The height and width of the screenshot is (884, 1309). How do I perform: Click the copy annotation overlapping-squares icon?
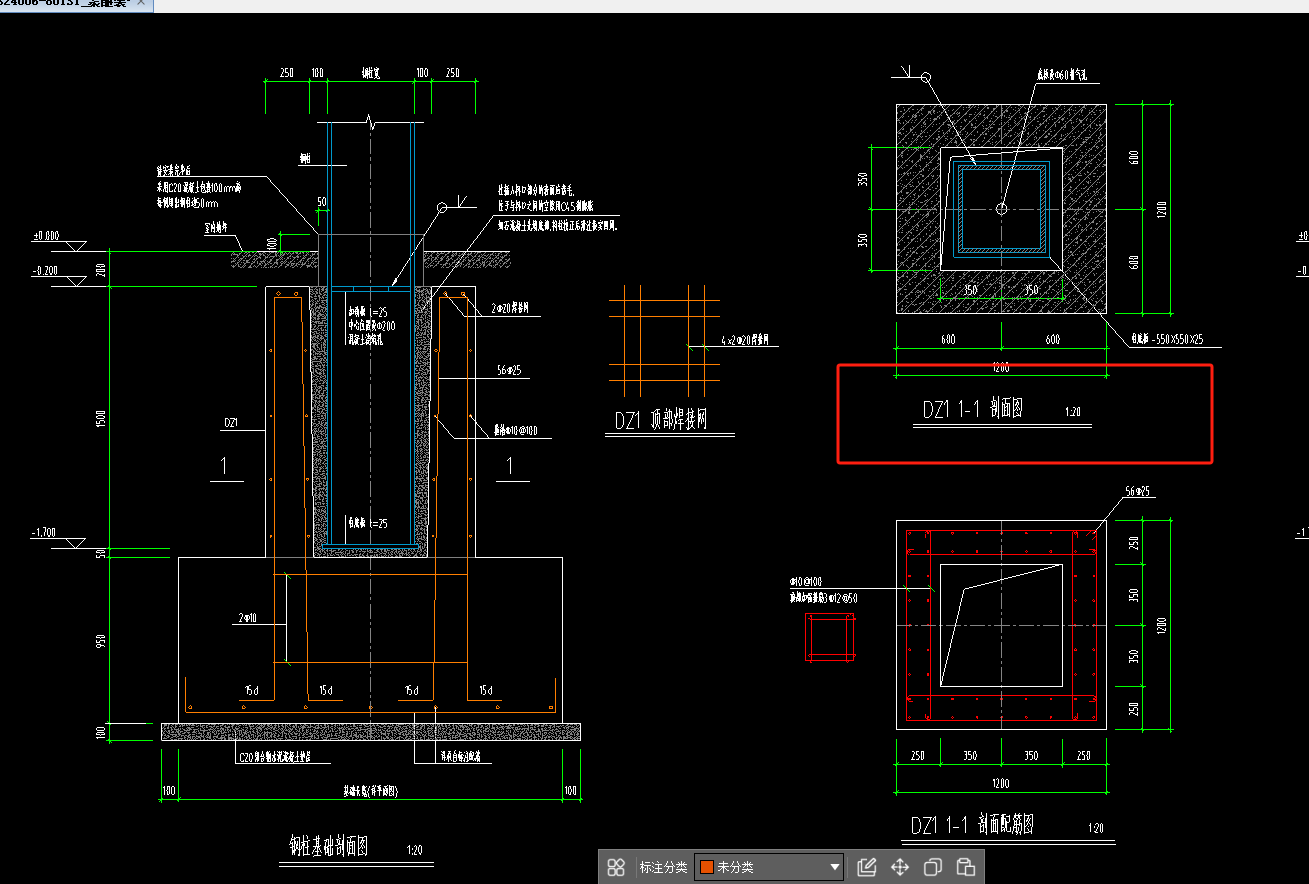pos(932,867)
